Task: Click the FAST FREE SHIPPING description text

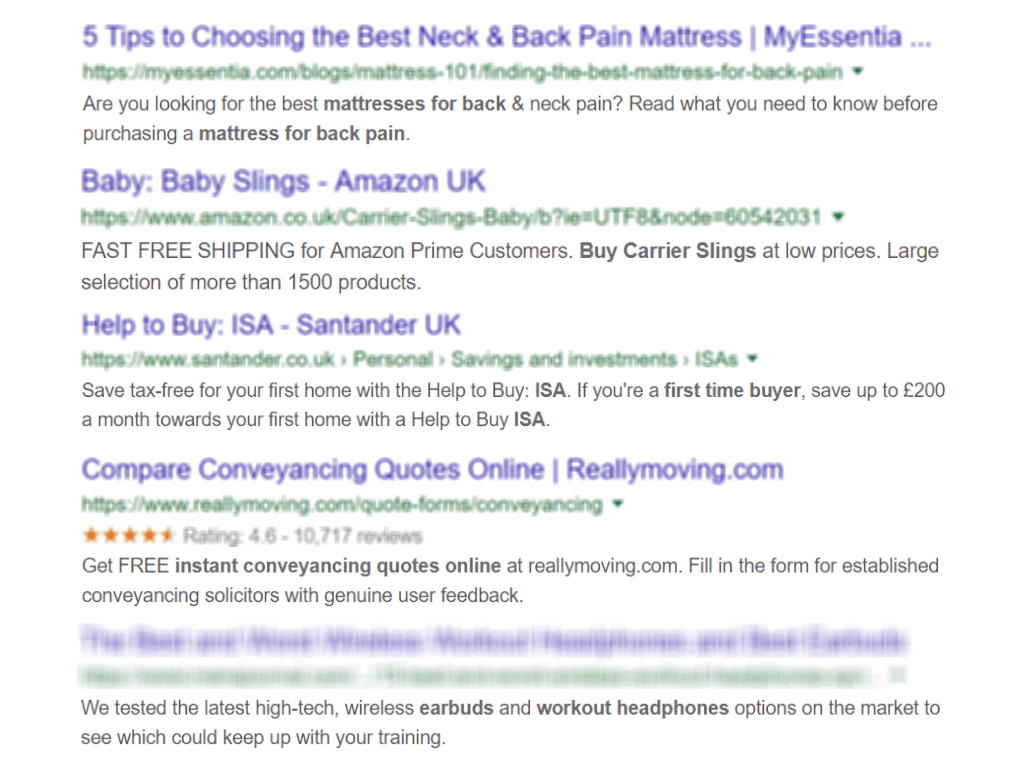Action: [510, 266]
